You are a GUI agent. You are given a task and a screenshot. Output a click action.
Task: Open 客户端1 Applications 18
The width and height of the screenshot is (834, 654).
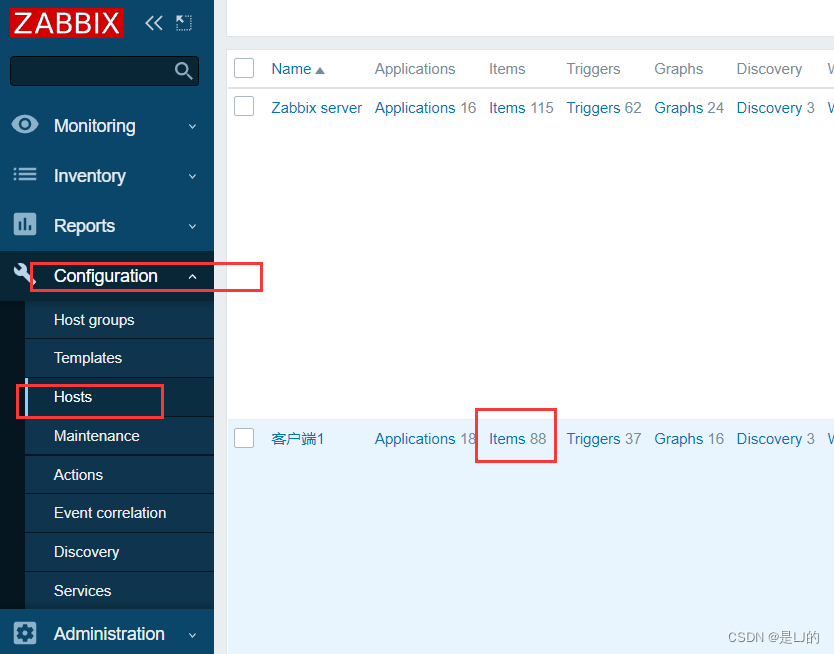click(x=415, y=439)
